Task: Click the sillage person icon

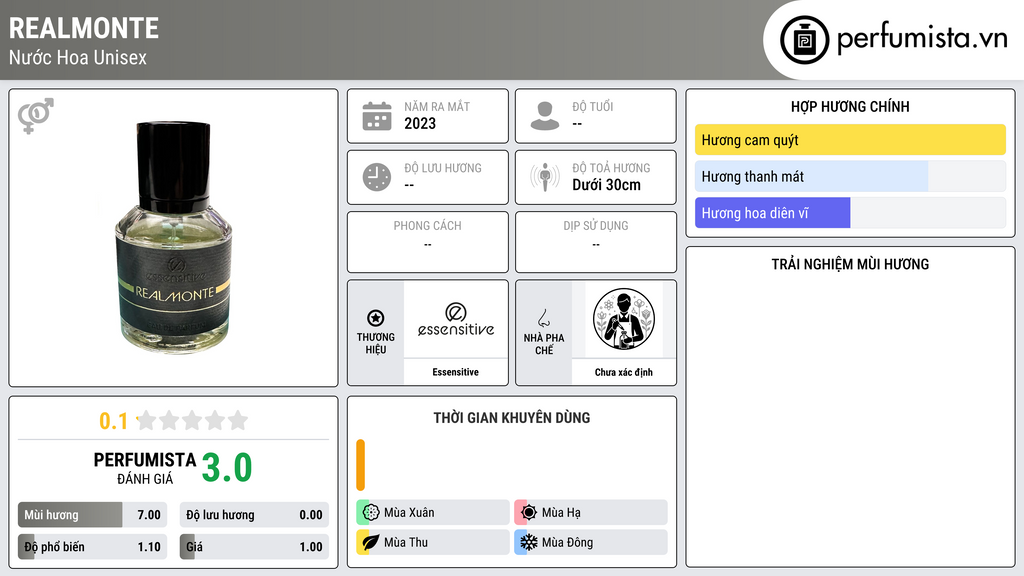Action: 545,177
